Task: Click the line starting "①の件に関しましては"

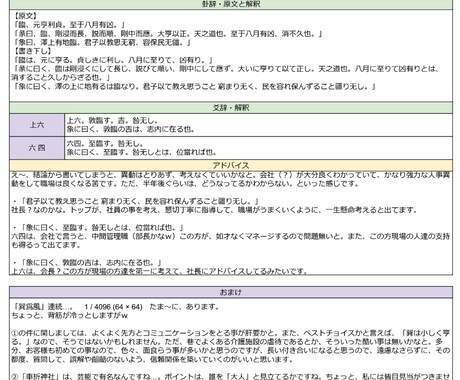Action: pyautogui.click(x=231, y=333)
